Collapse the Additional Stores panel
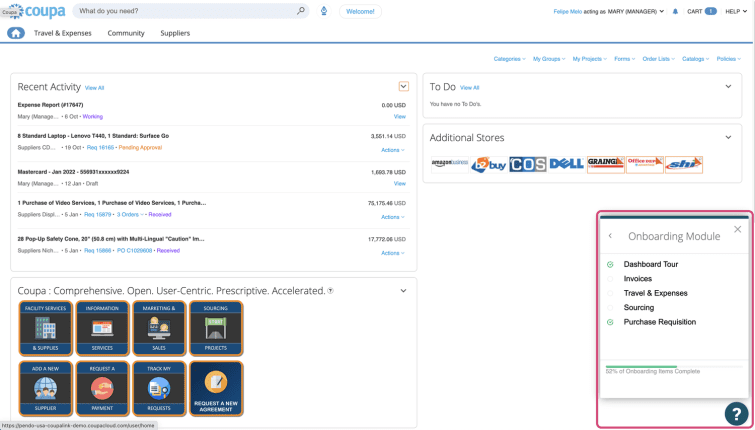This screenshot has height=430, width=755. click(728, 137)
